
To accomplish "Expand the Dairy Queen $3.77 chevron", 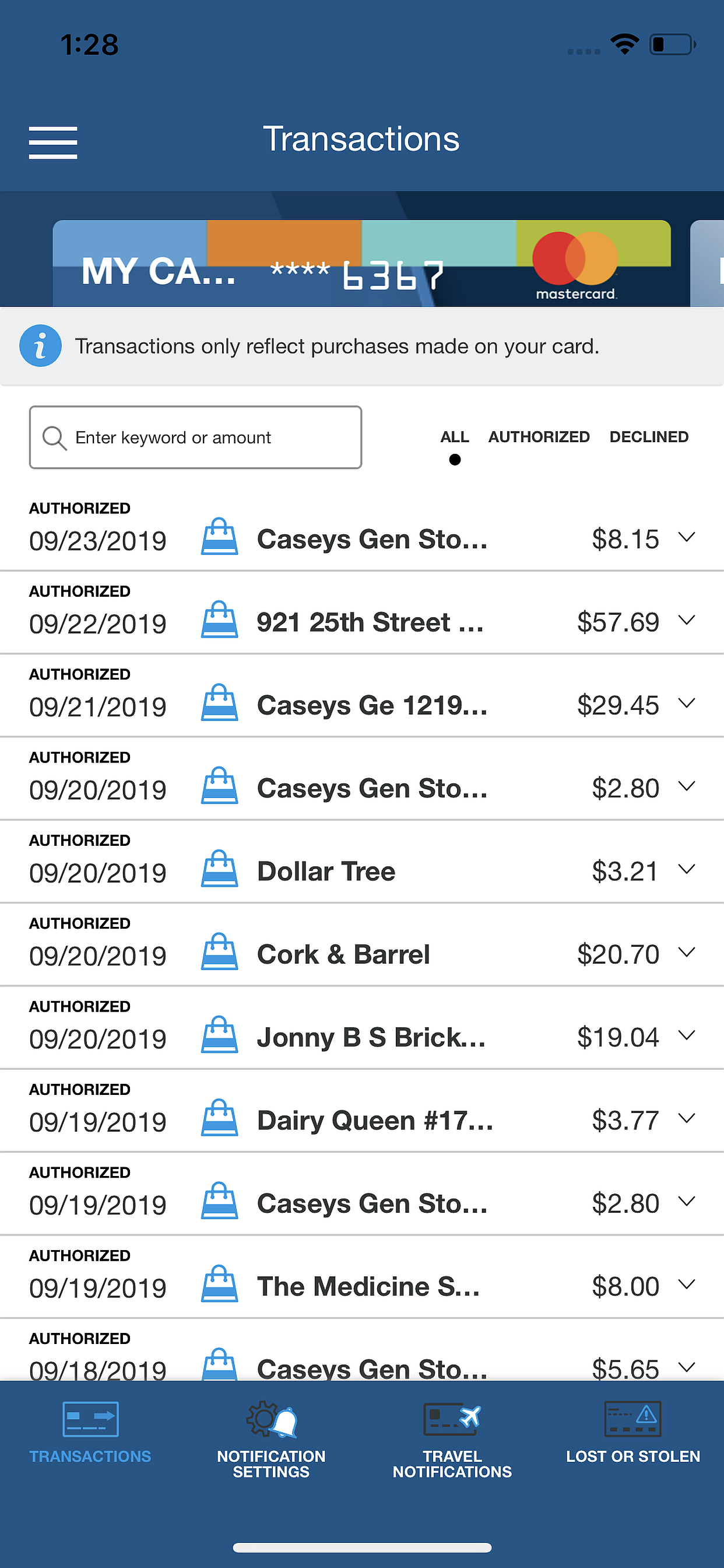I will 687,1119.
